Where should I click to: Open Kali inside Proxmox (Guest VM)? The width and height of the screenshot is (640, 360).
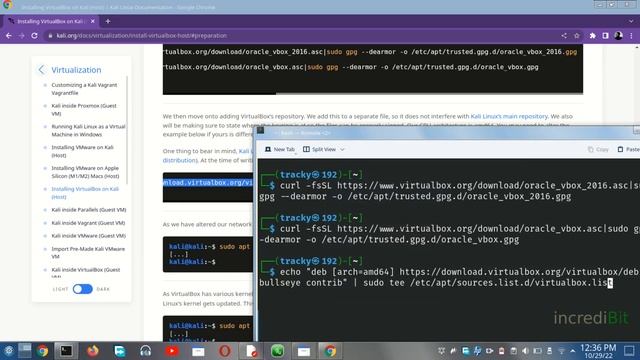click(x=84, y=110)
